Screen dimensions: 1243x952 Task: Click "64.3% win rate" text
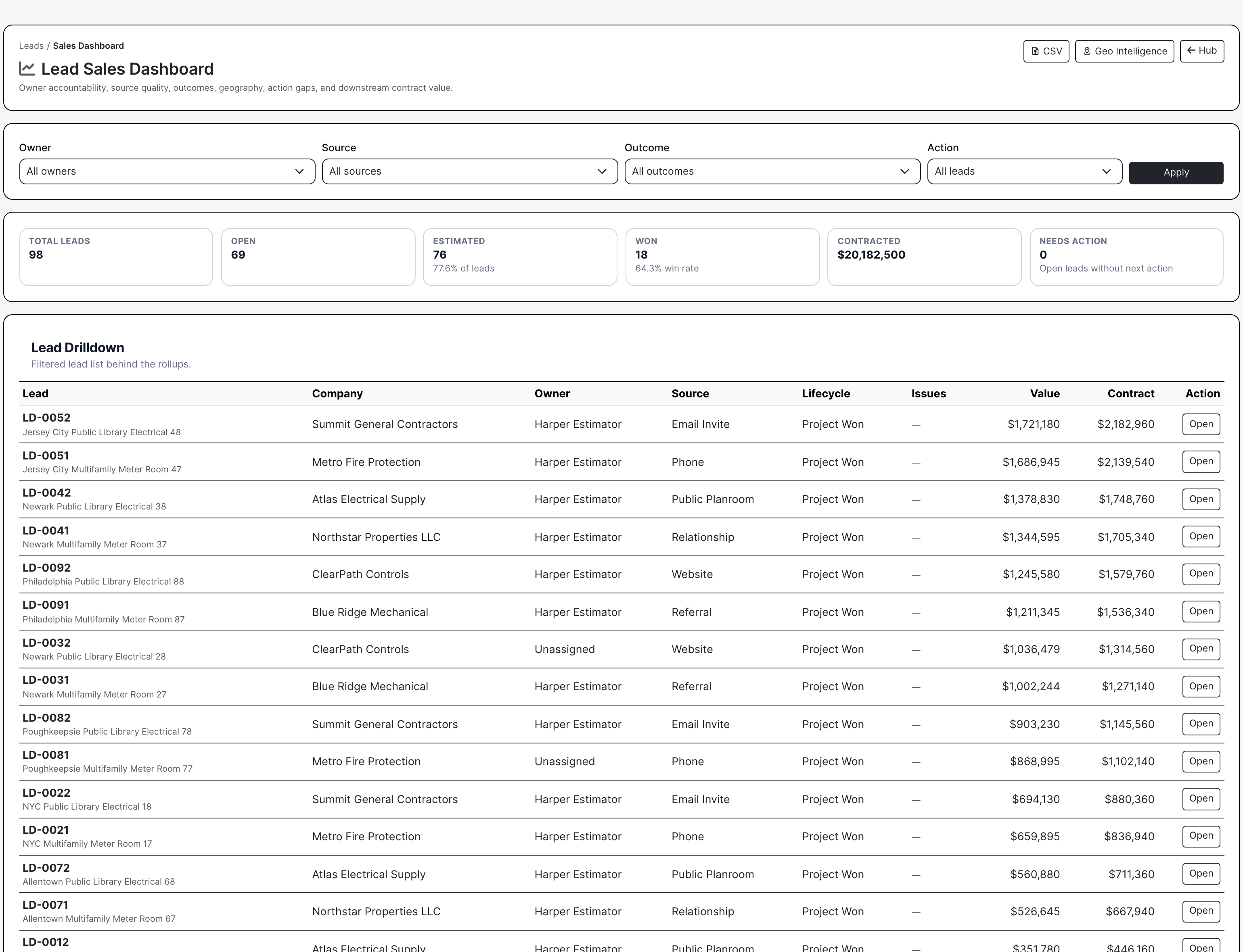[x=667, y=269]
